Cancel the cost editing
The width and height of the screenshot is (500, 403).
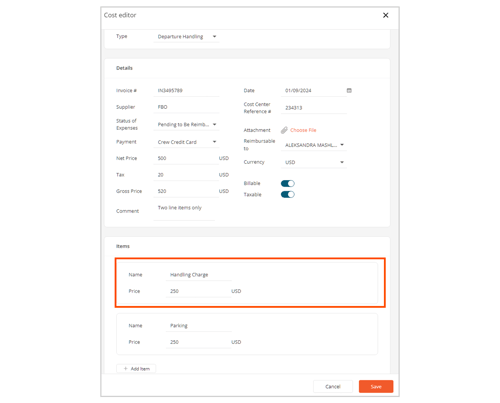point(333,387)
